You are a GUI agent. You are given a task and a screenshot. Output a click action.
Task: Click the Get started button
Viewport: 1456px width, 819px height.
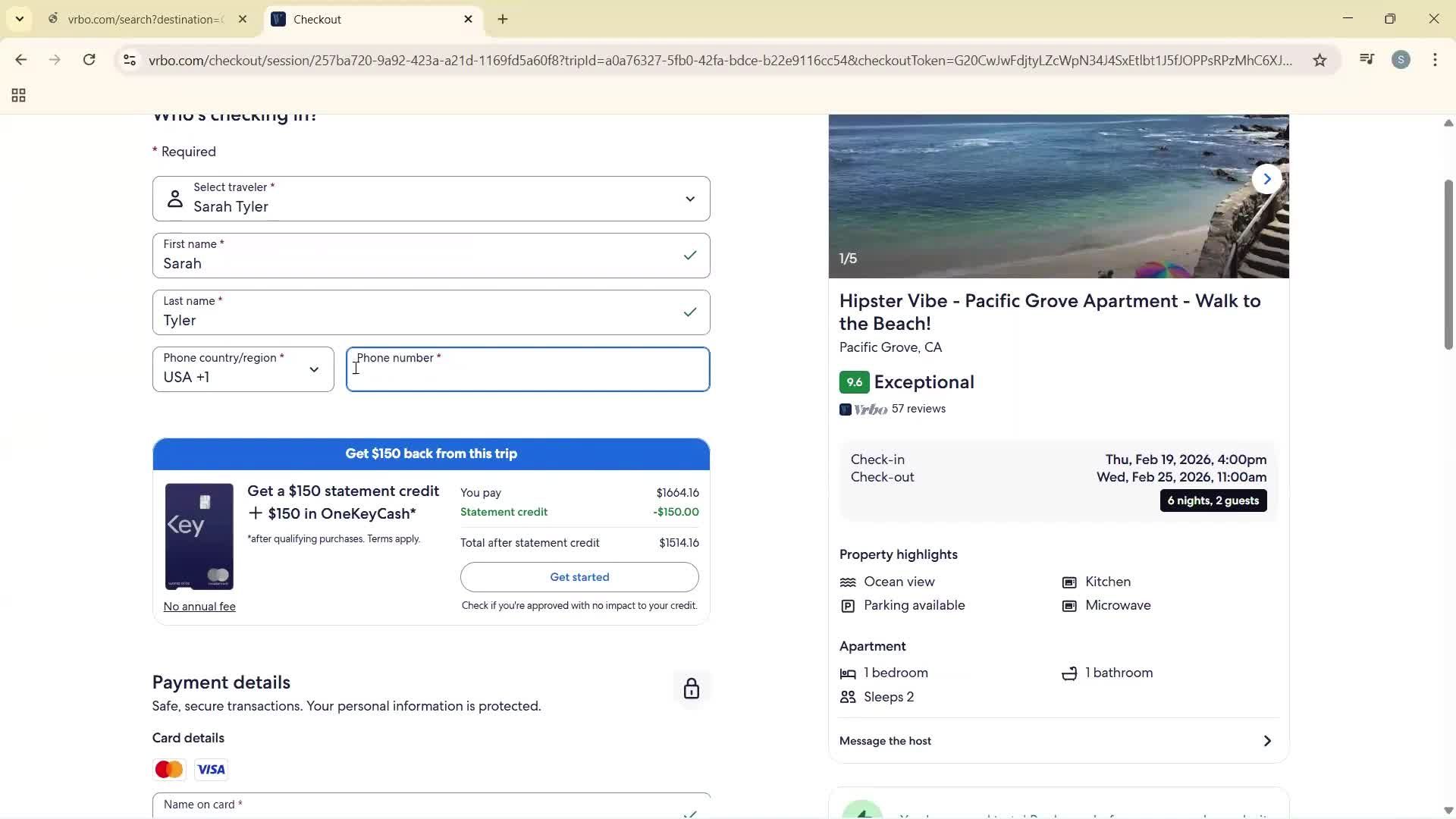coord(579,576)
